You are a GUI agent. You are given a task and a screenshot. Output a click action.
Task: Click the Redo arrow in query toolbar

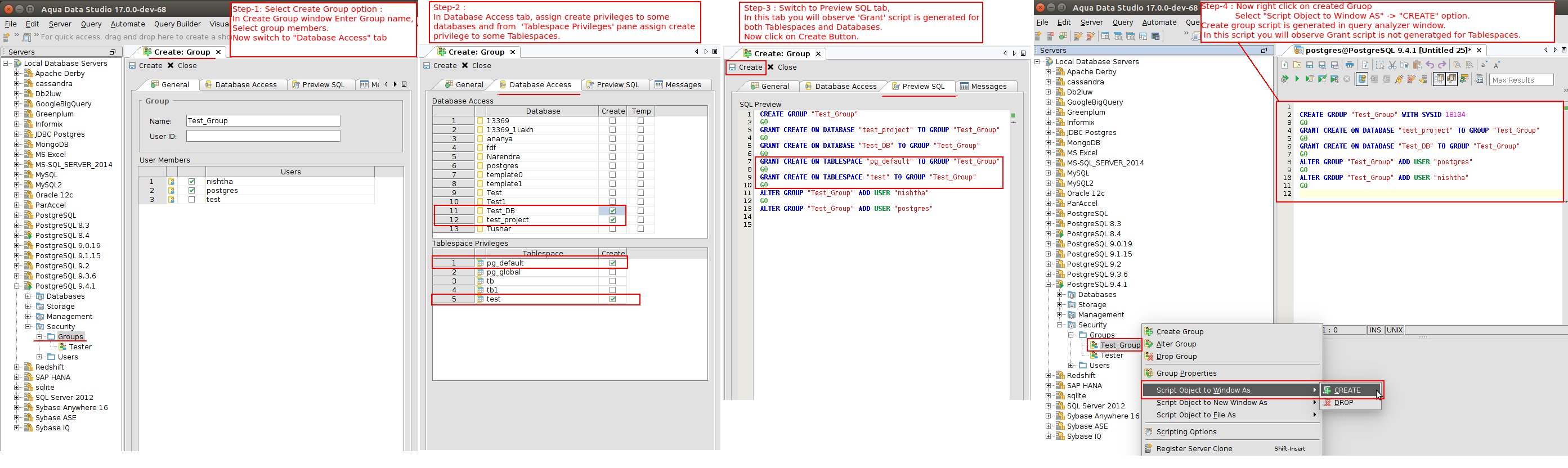coord(1442,65)
